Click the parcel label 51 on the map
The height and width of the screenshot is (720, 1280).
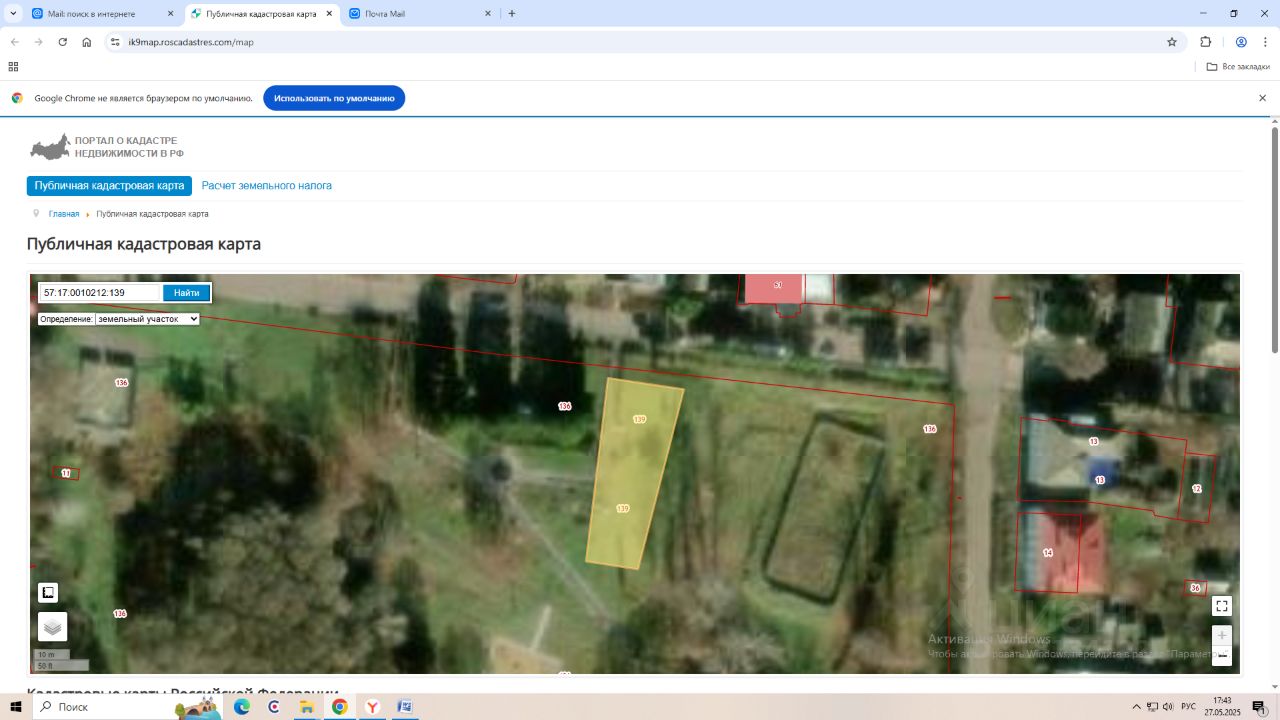(x=778, y=285)
